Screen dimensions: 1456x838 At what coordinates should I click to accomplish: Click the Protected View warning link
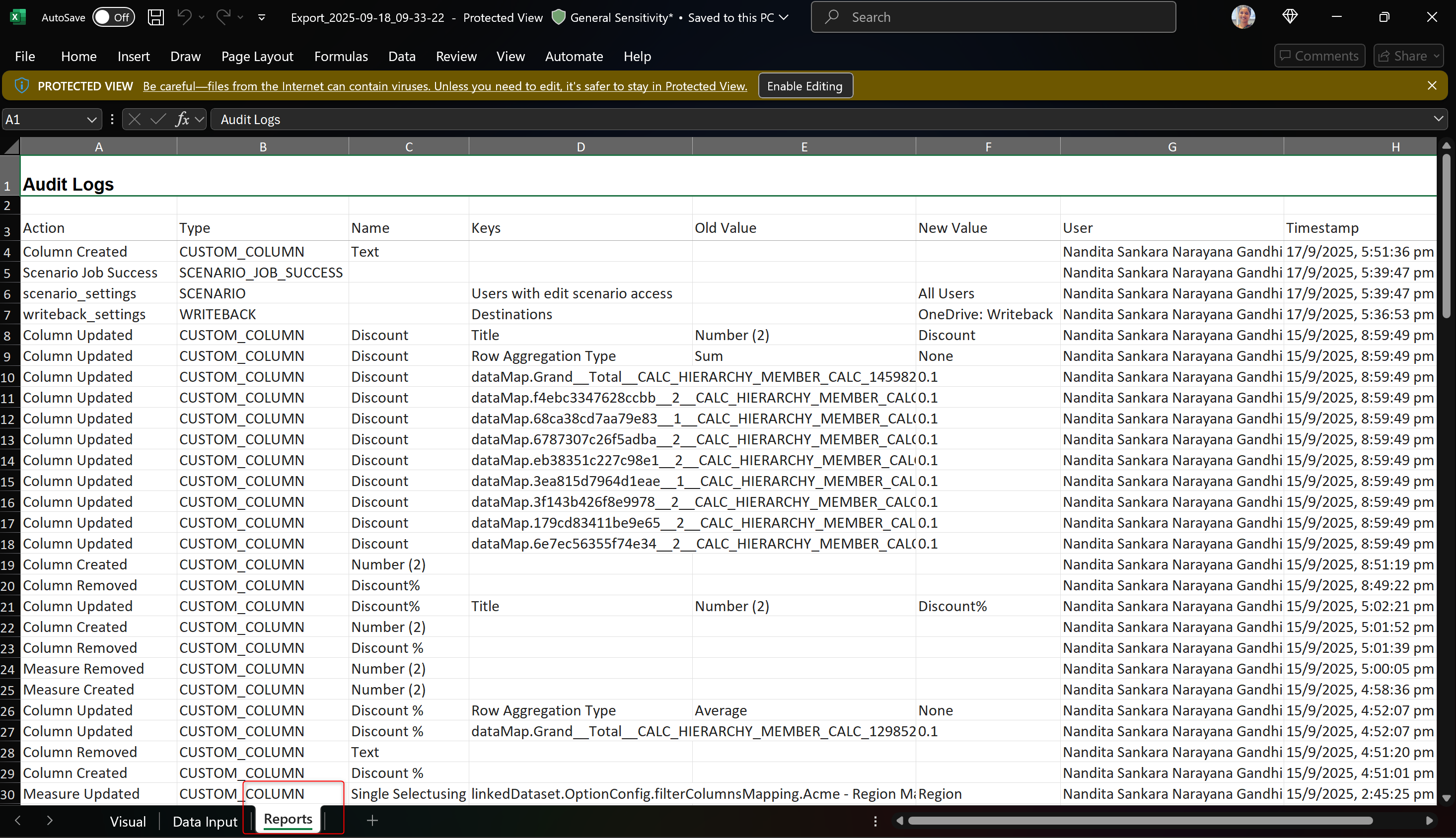(445, 86)
